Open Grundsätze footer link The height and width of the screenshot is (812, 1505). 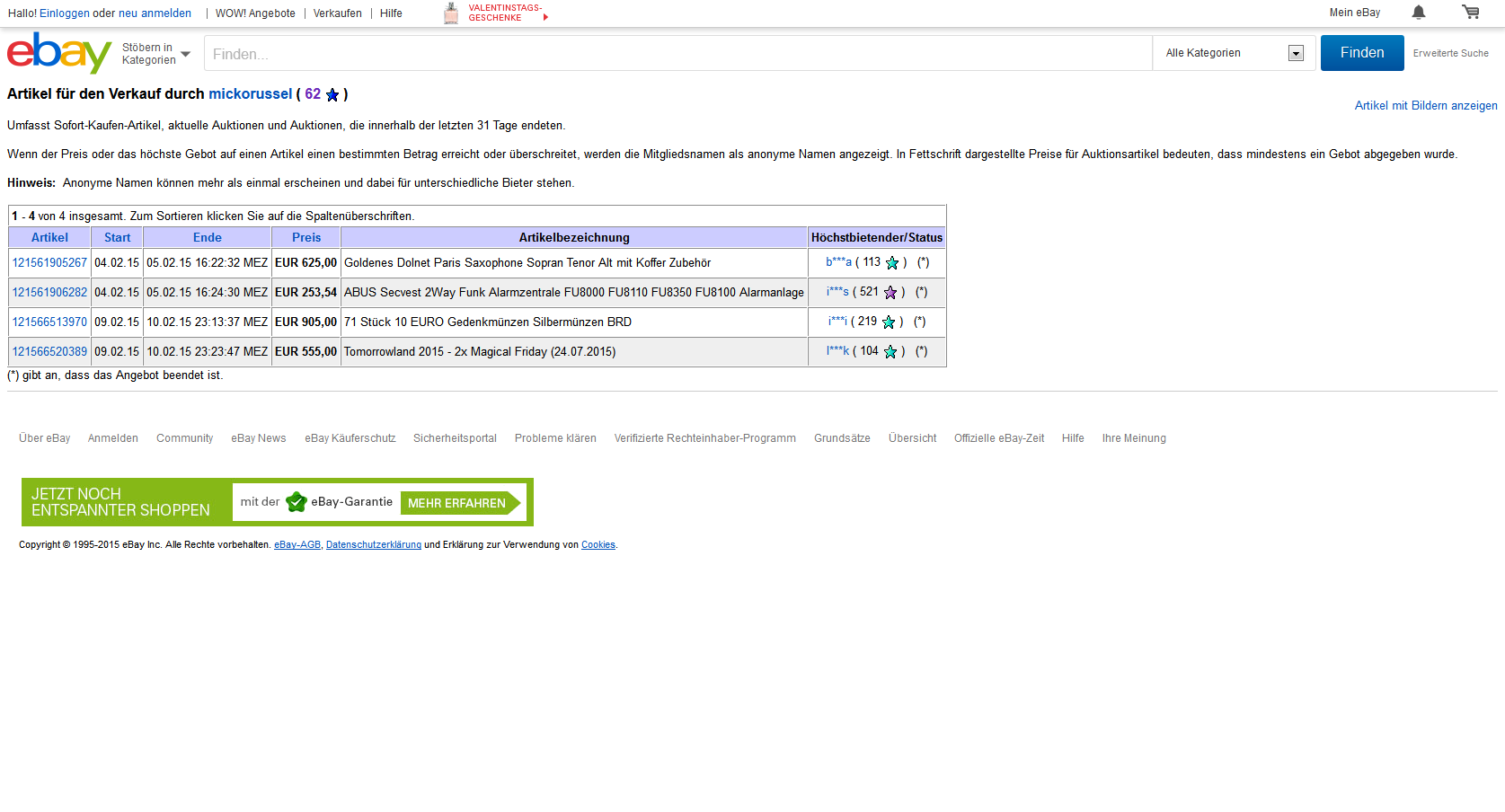842,438
